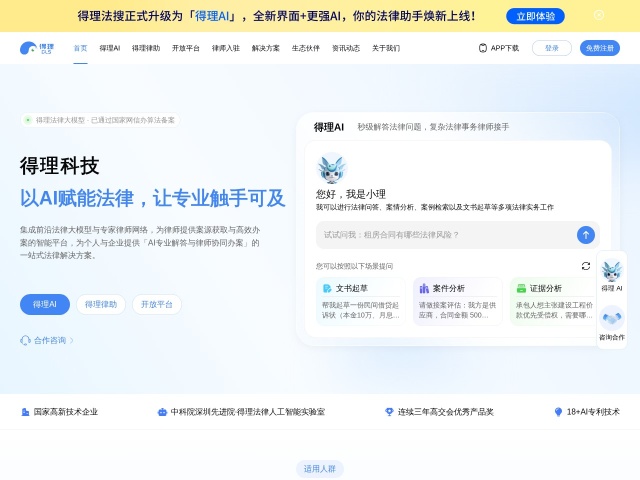
Task: Click the 18+AI专利技术 bulb icon
Action: (558, 412)
